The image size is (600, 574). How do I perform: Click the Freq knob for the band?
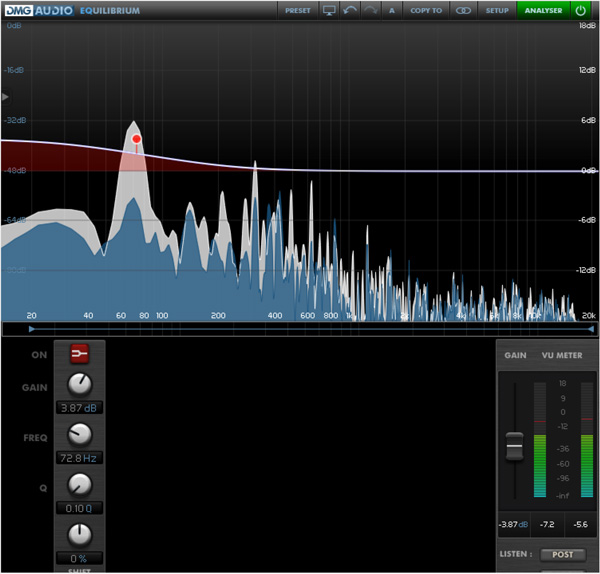pyautogui.click(x=79, y=434)
